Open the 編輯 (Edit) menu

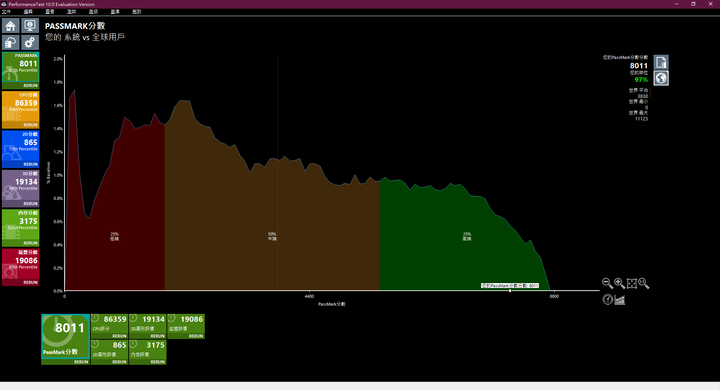tap(28, 11)
